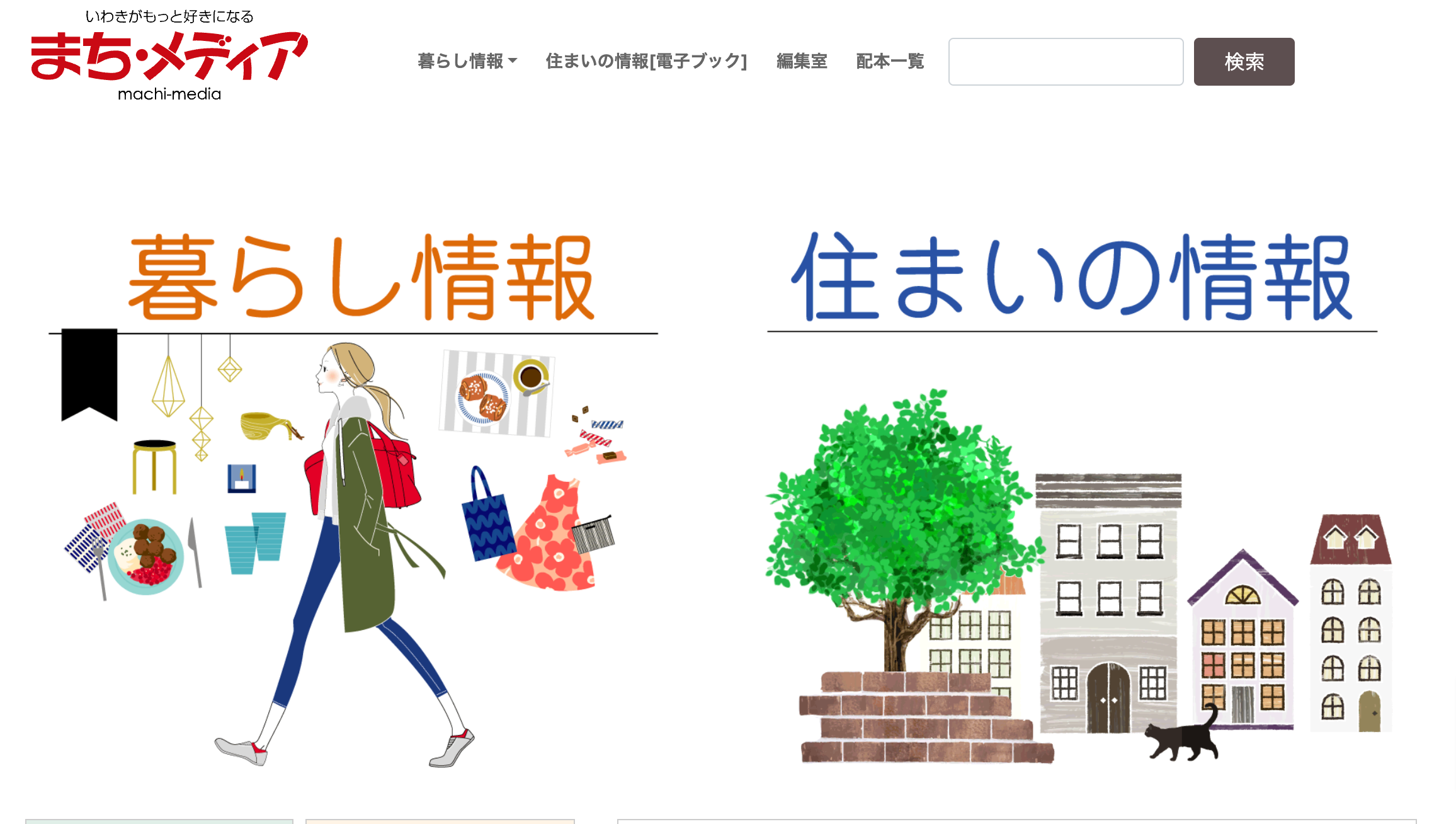The image size is (1456, 824).
Task: Open the 編集室 menu item
Action: (802, 61)
